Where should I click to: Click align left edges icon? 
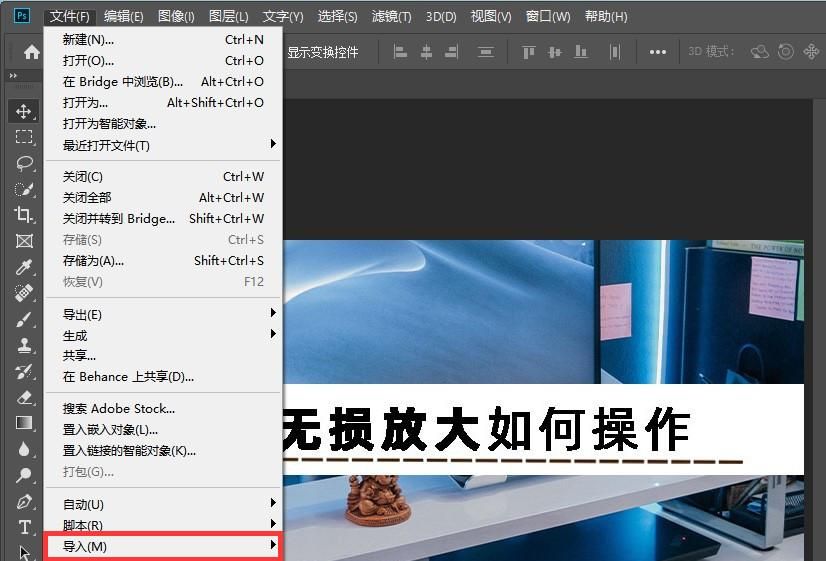(x=400, y=52)
